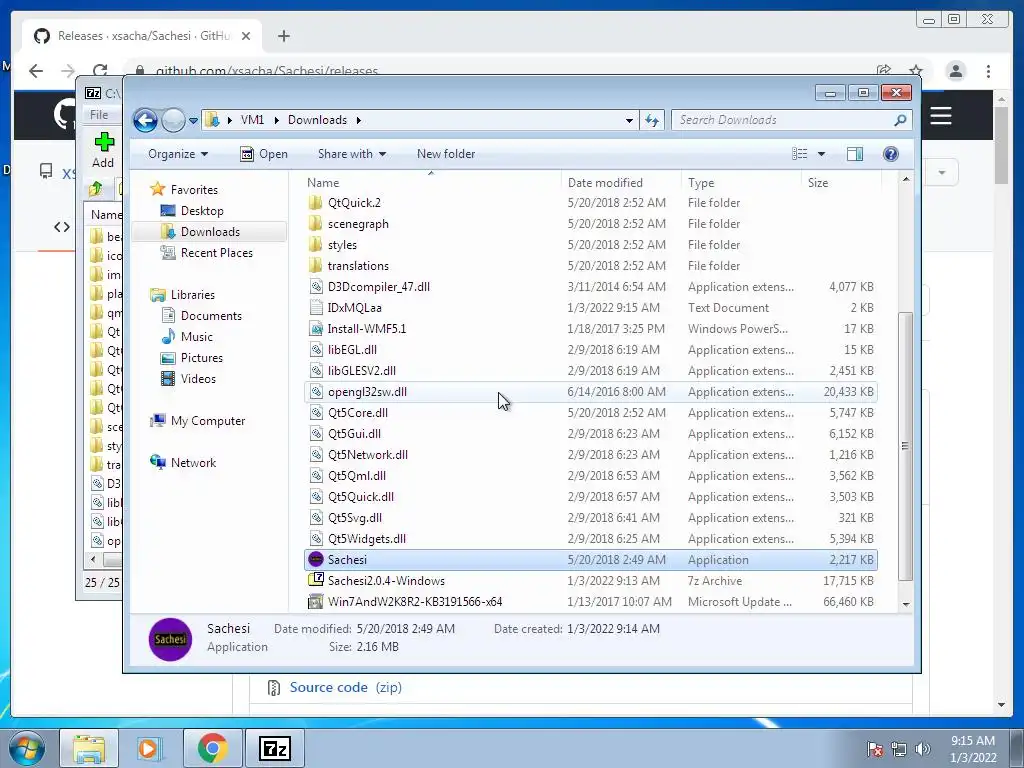
Task: Click the Source code (zip) link in Chrome
Action: [x=345, y=688]
